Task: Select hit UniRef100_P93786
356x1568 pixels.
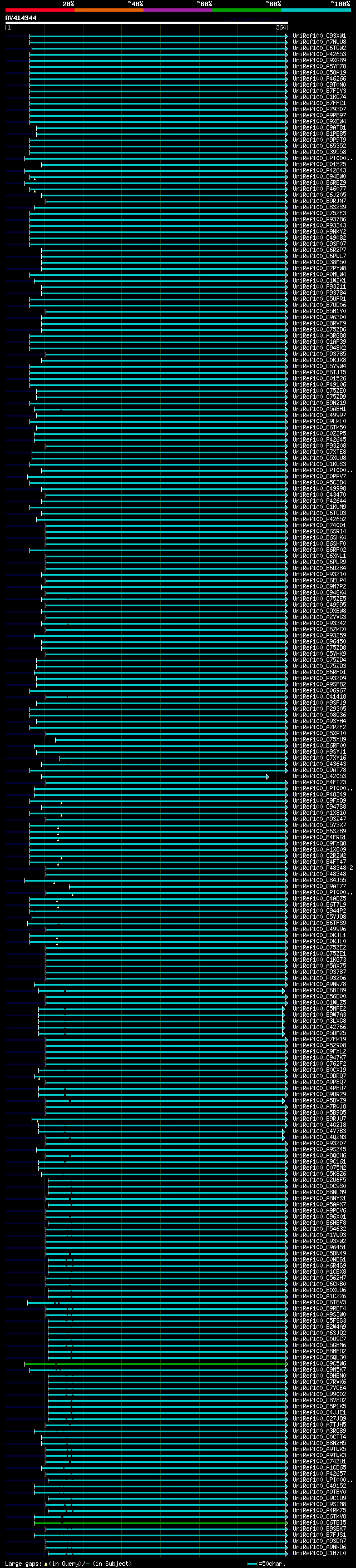Action: point(319,219)
